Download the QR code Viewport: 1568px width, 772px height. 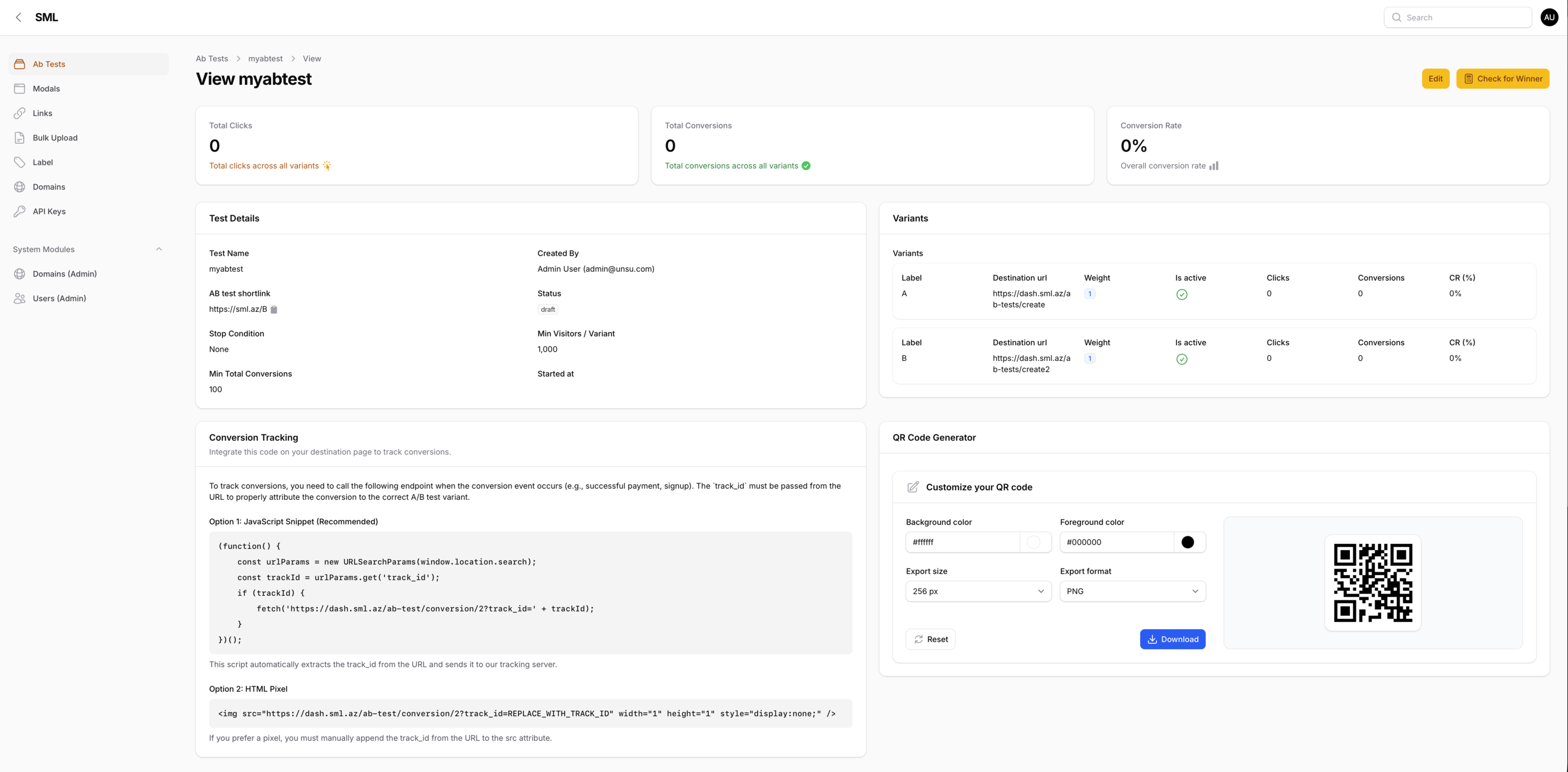pyautogui.click(x=1173, y=639)
